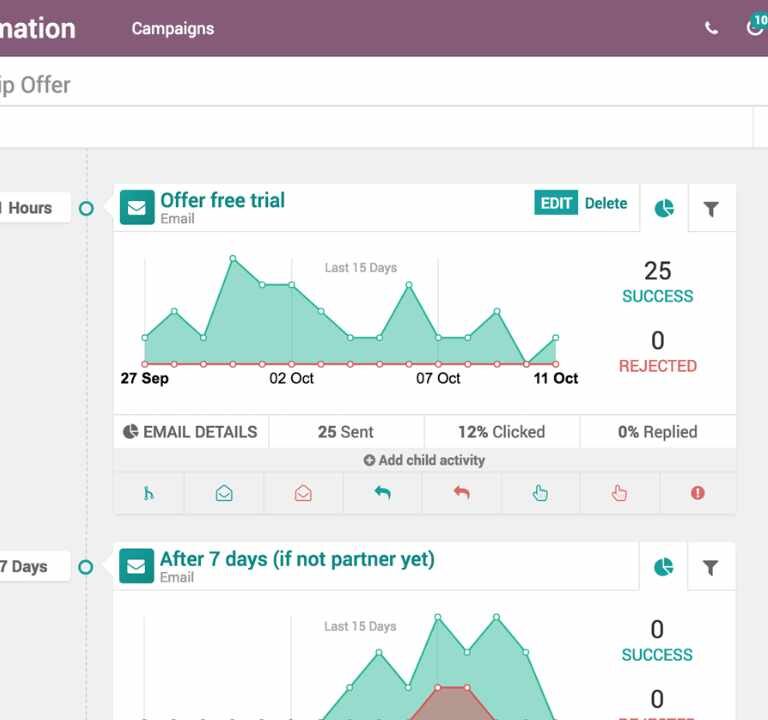Open filter tab of After 7 days activity
The image size is (768, 720).
[x=711, y=567]
